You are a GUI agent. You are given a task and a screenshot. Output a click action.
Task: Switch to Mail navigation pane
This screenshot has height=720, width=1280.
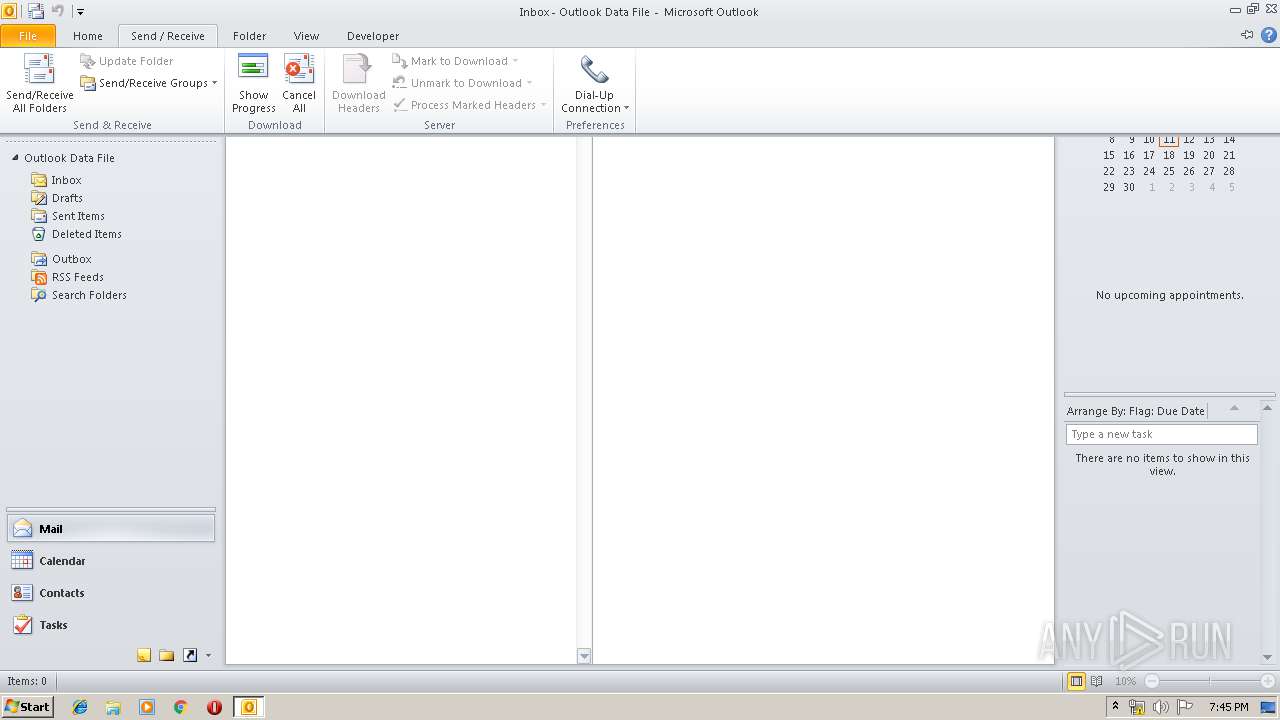point(111,529)
